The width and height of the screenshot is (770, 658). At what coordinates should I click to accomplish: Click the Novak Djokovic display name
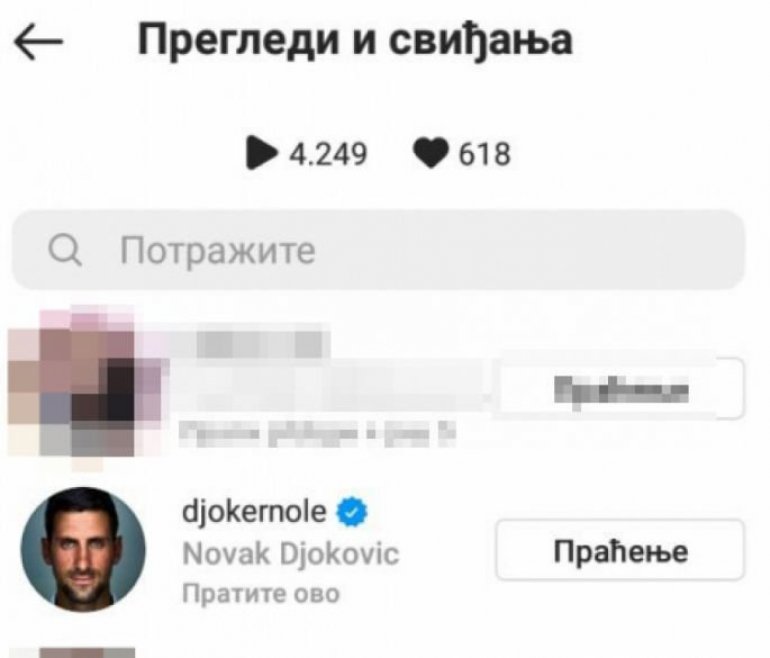click(x=291, y=554)
